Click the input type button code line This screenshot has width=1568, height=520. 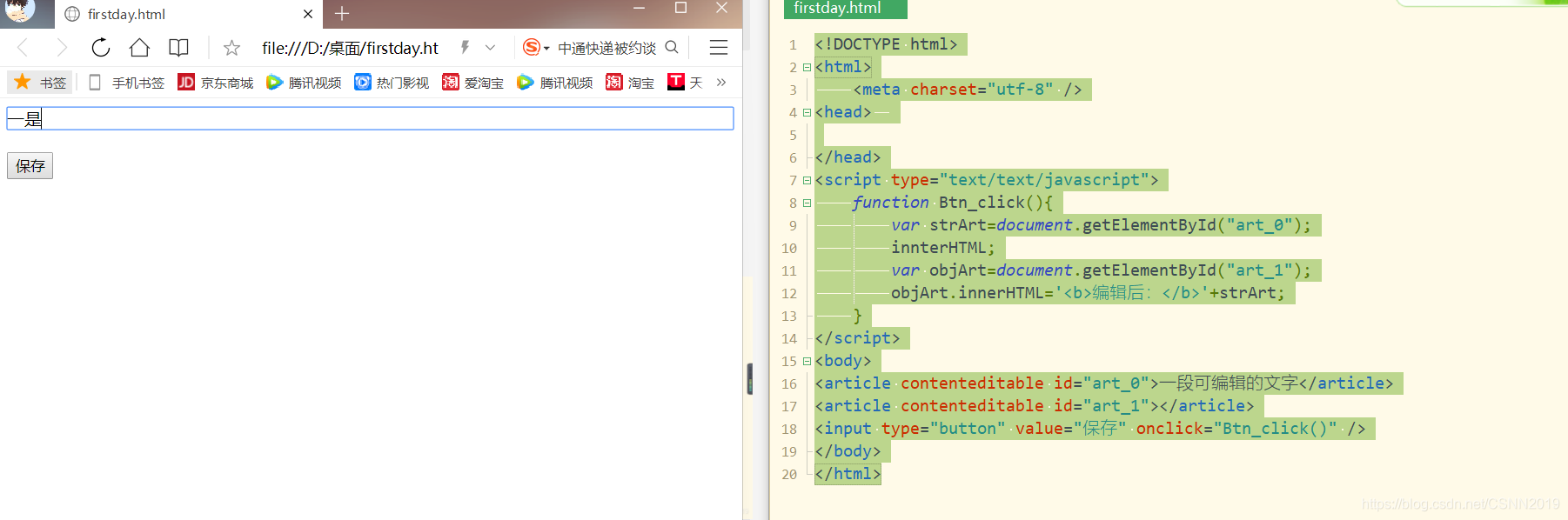1090,429
